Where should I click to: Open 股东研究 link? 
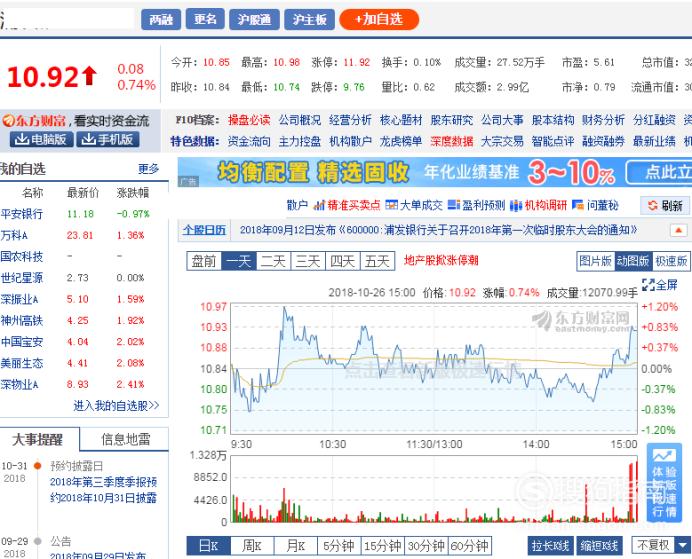451,120
